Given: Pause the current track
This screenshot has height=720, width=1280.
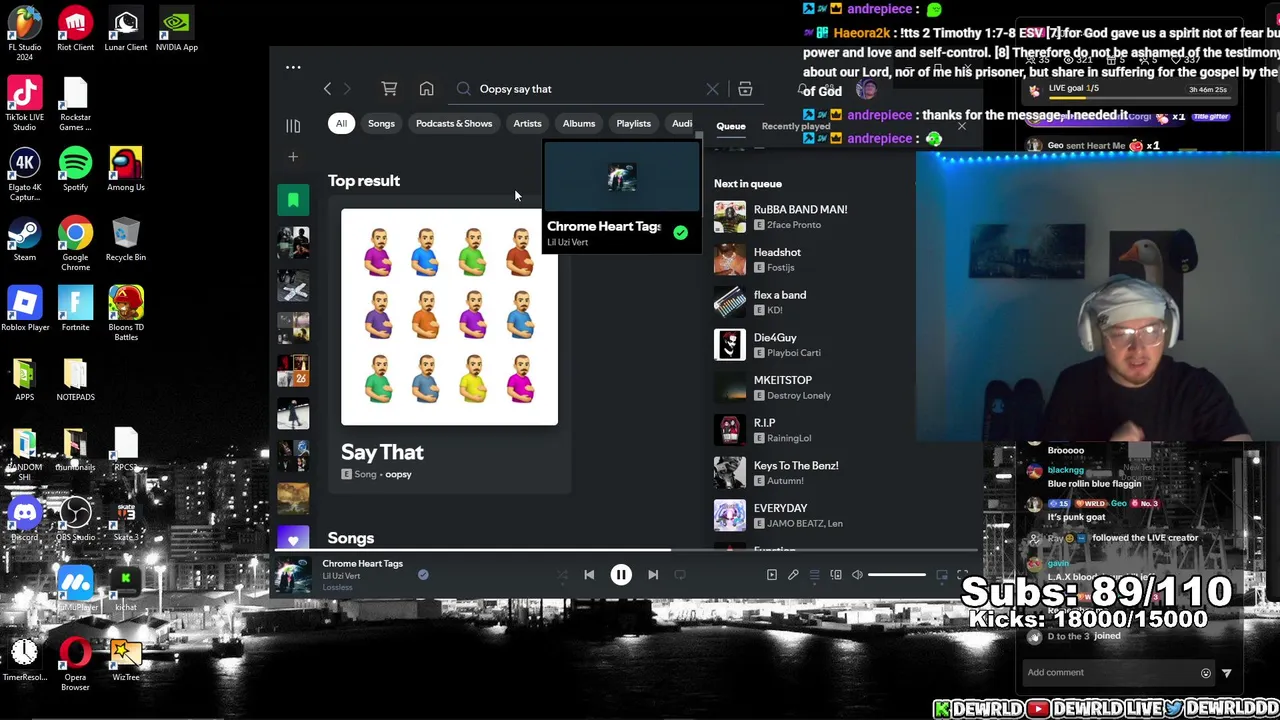Looking at the screenshot, I should [621, 575].
